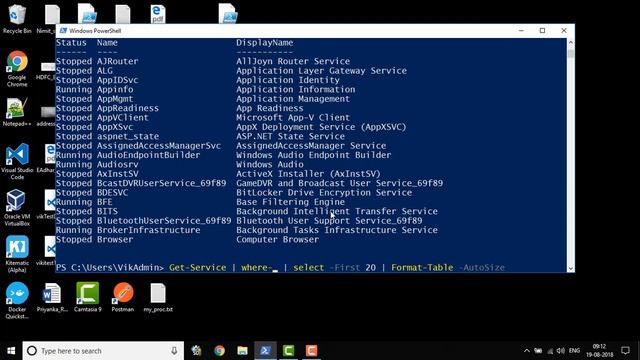Click the PowerShell scrollbar thumb
This screenshot has height=360, width=640.
coord(571,53)
